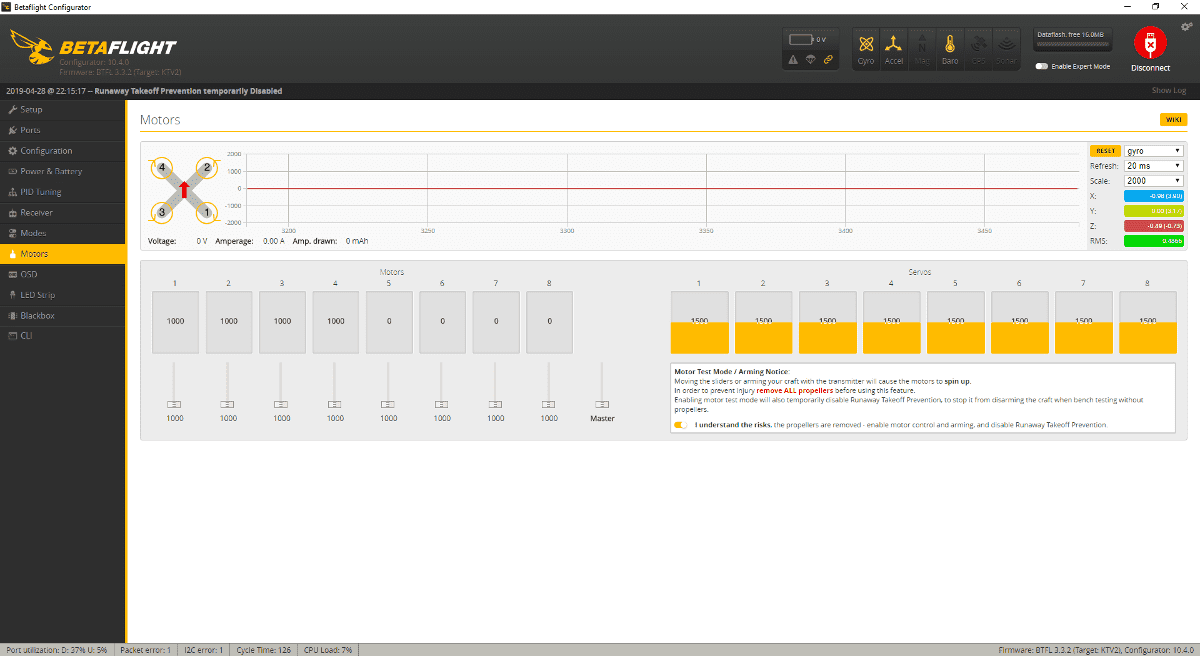Click the green RMS value box
The image size is (1200, 656).
[x=1154, y=241]
